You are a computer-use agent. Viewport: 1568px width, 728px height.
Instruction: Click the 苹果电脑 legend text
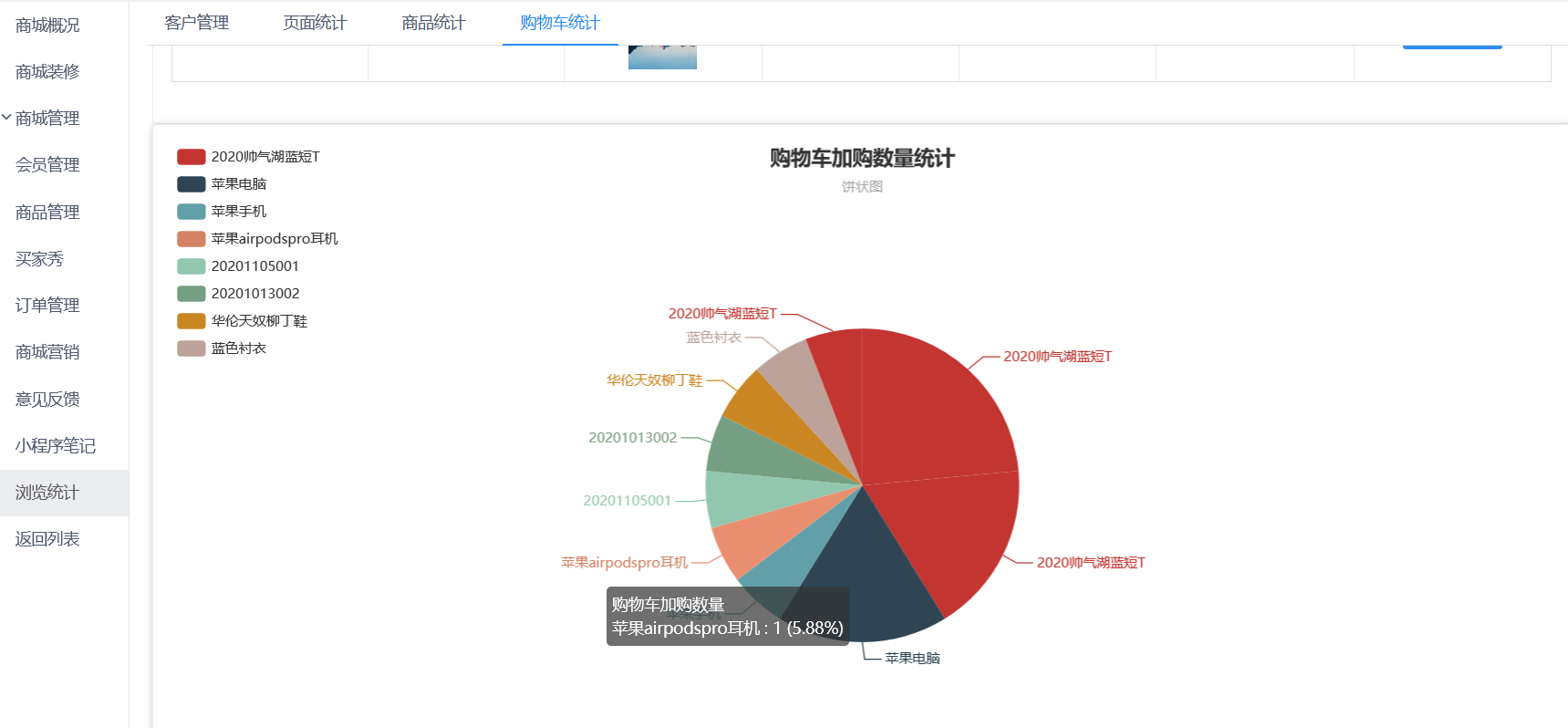(x=239, y=184)
